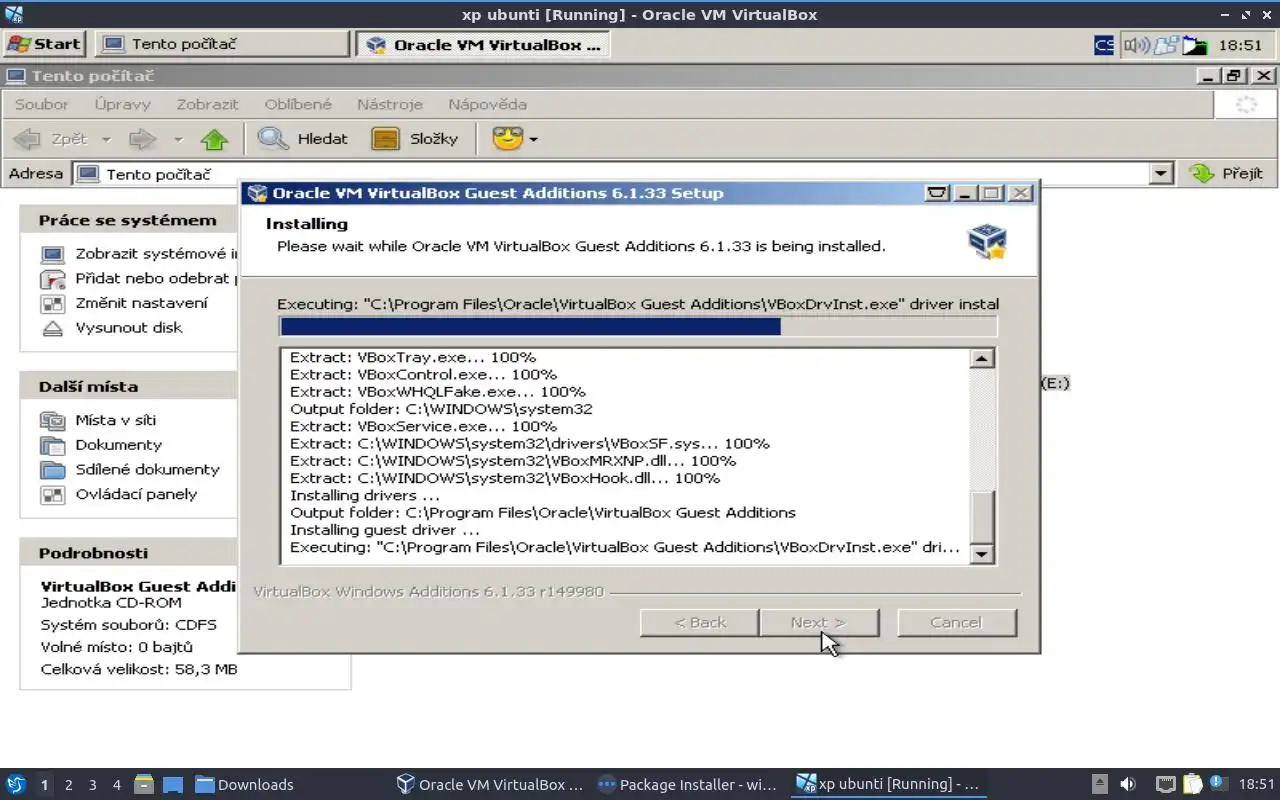Open the host file manager launcher icon
This screenshot has width=1280, height=800.
pos(144,784)
